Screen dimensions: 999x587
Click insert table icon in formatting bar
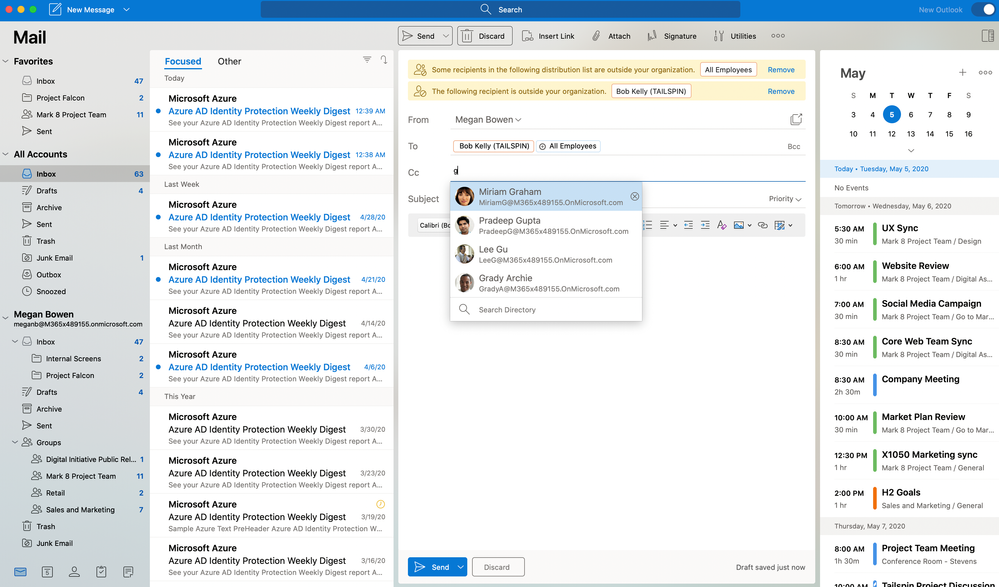click(x=779, y=225)
